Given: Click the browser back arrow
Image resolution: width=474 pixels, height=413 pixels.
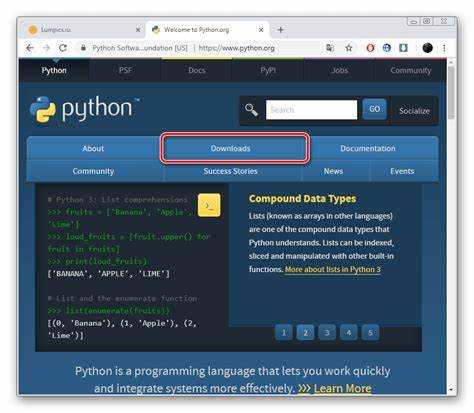Looking at the screenshot, I should [x=30, y=48].
